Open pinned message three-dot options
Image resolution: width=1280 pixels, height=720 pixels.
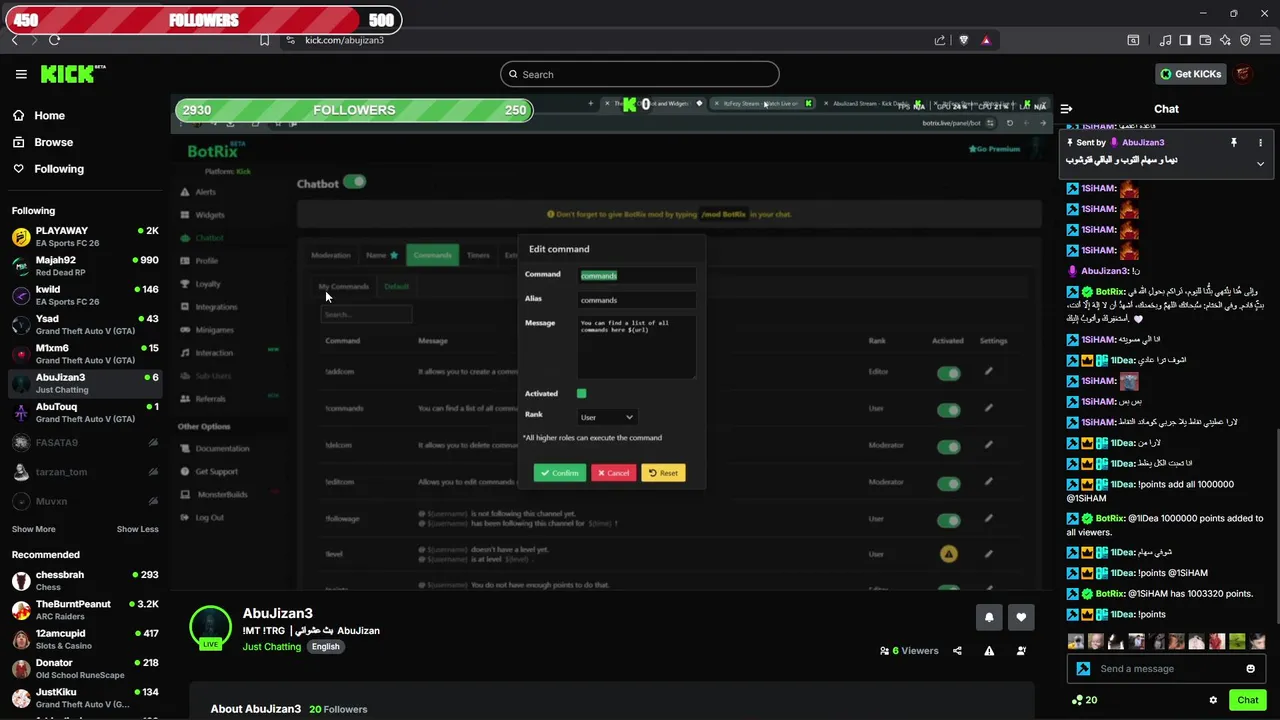(x=1260, y=143)
